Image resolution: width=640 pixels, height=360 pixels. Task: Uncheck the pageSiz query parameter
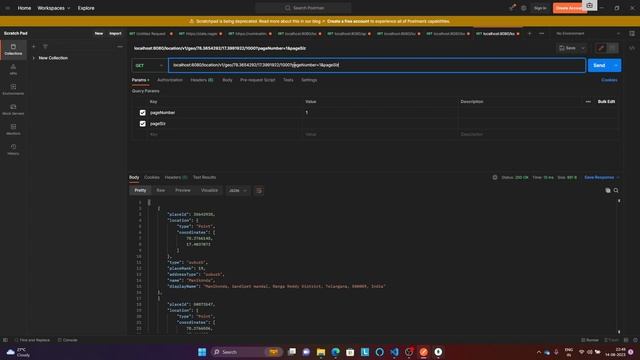click(142, 124)
